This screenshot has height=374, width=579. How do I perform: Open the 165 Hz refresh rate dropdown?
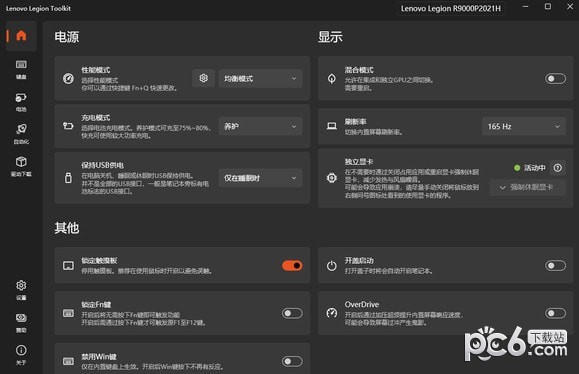(x=524, y=126)
